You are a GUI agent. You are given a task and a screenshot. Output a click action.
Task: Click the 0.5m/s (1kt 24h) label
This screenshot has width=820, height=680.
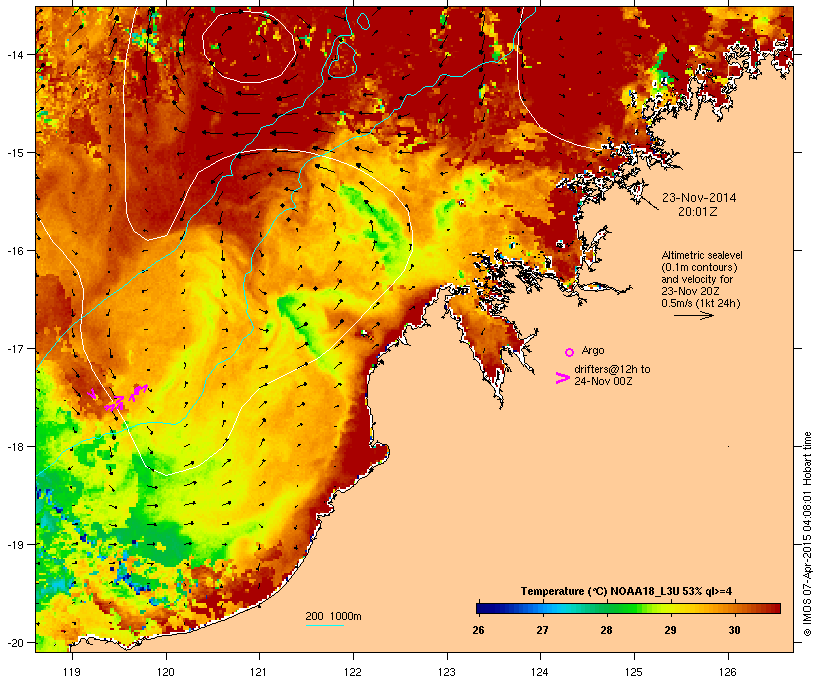coord(701,303)
